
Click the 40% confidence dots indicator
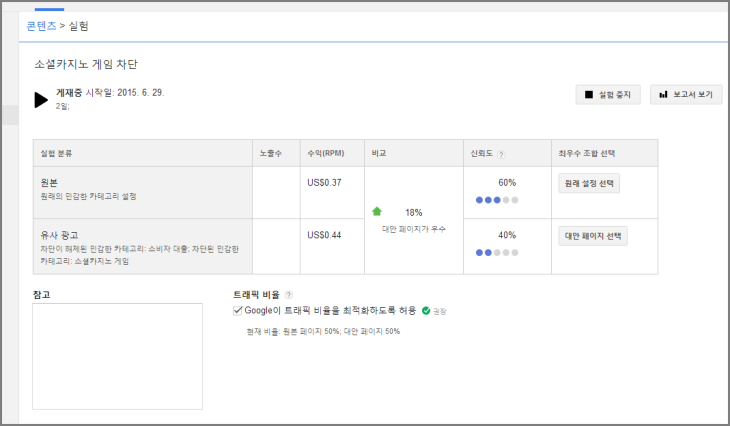coord(497,253)
